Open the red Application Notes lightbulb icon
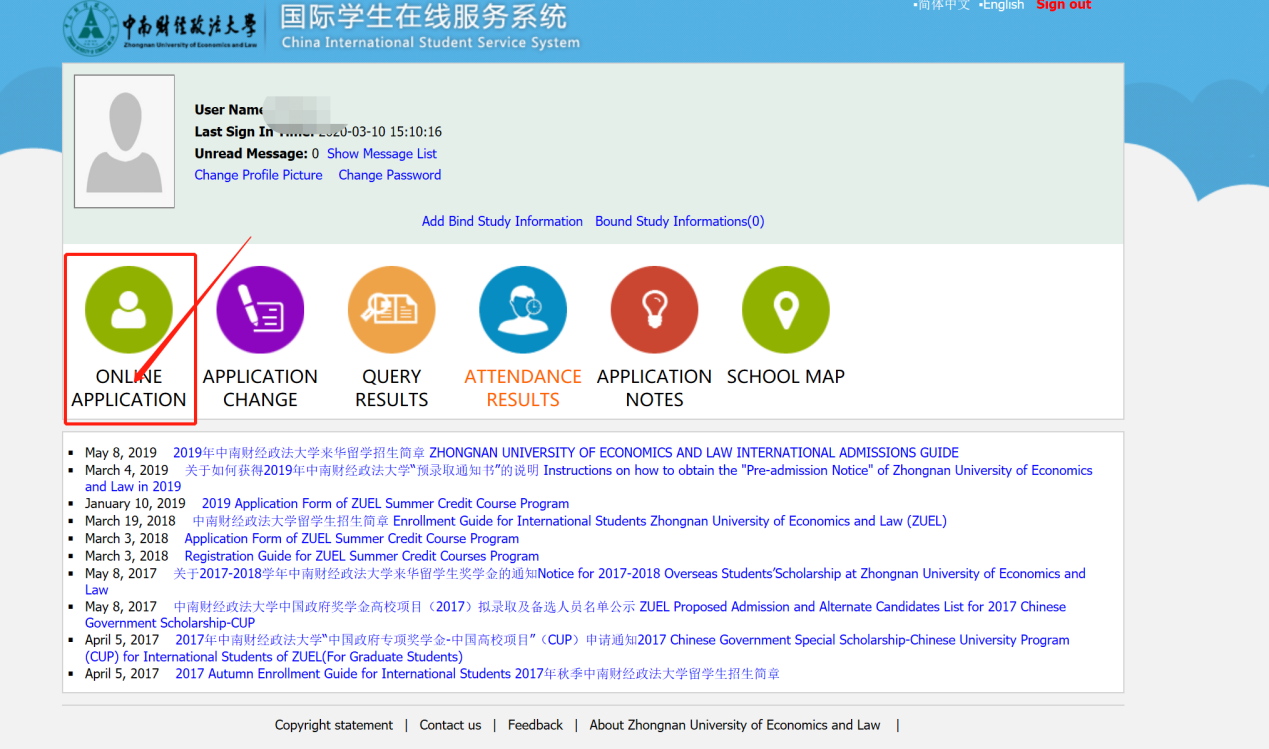 coord(654,310)
